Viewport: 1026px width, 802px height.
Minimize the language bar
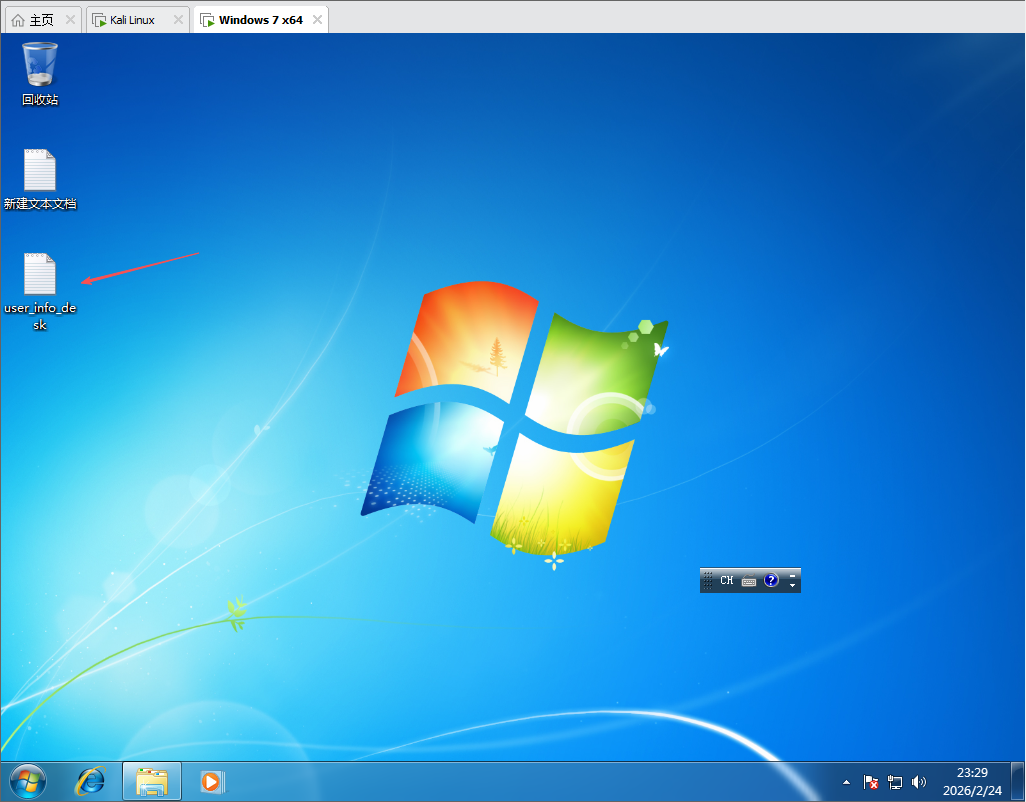[792, 576]
